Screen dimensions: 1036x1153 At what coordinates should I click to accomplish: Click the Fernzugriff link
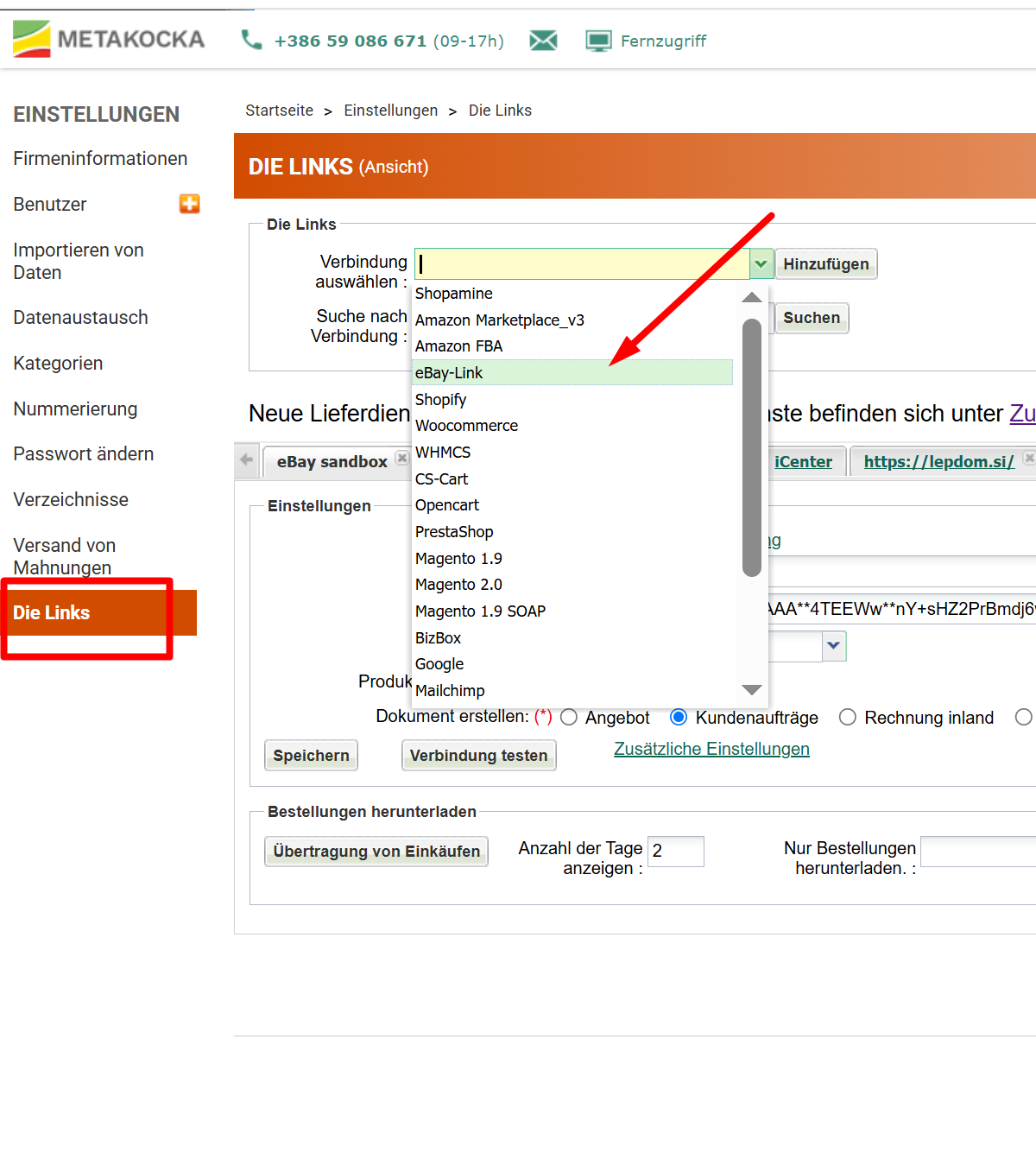663,41
